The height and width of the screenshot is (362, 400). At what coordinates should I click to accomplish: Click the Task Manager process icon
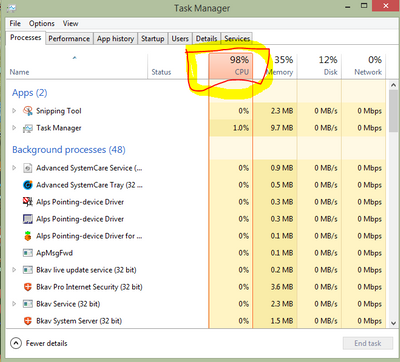click(x=28, y=128)
